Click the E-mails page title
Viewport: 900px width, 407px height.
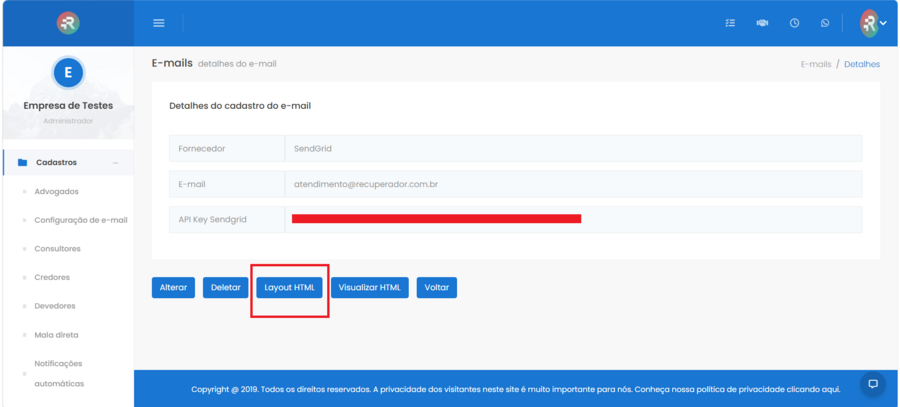coord(172,64)
